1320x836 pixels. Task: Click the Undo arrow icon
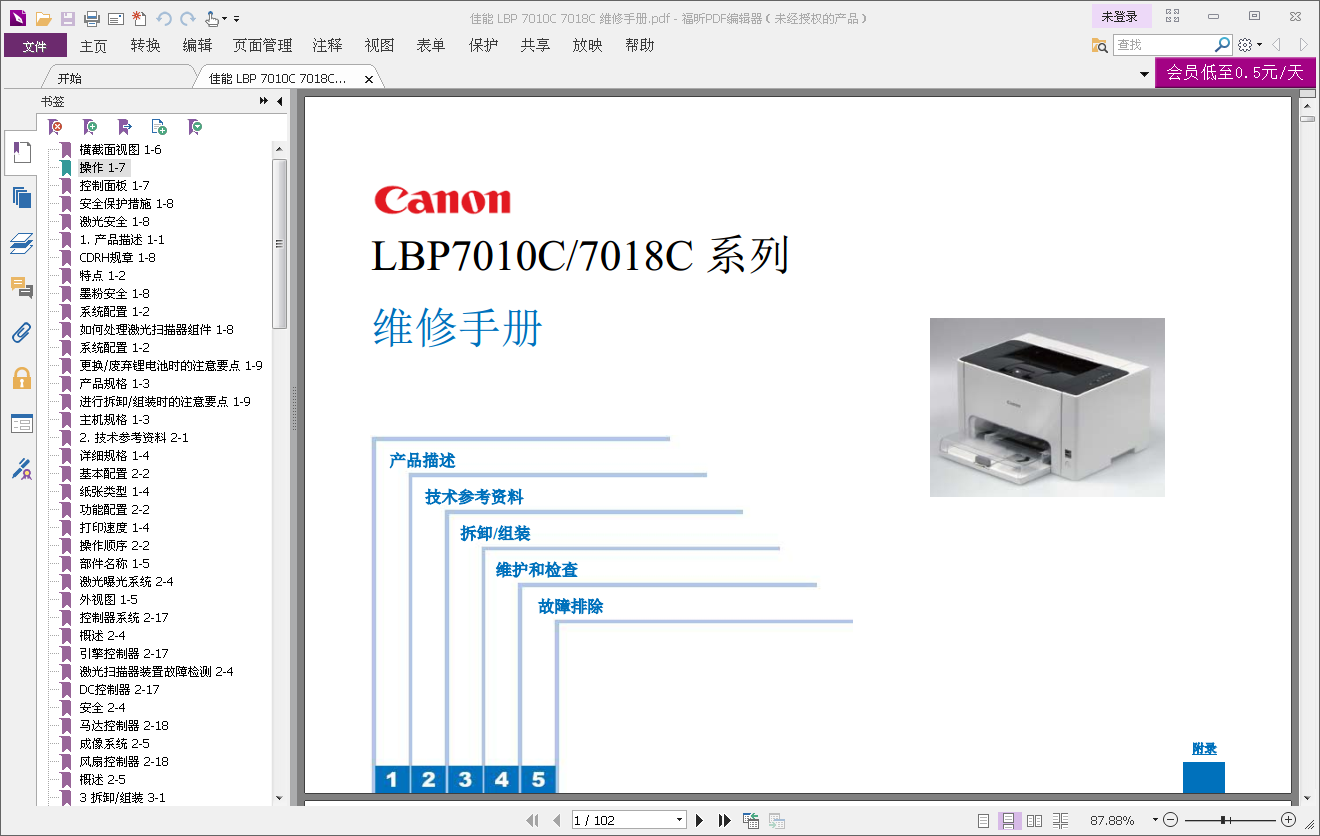click(x=164, y=18)
